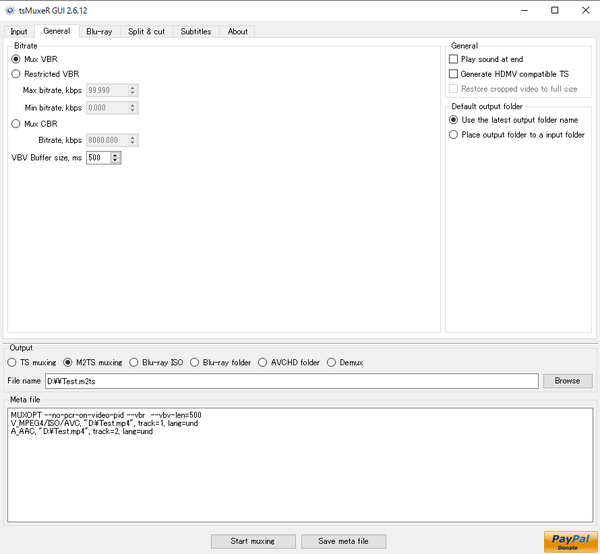The image size is (600, 554).
Task: Open the PayPal Donate button
Action: tap(570, 542)
